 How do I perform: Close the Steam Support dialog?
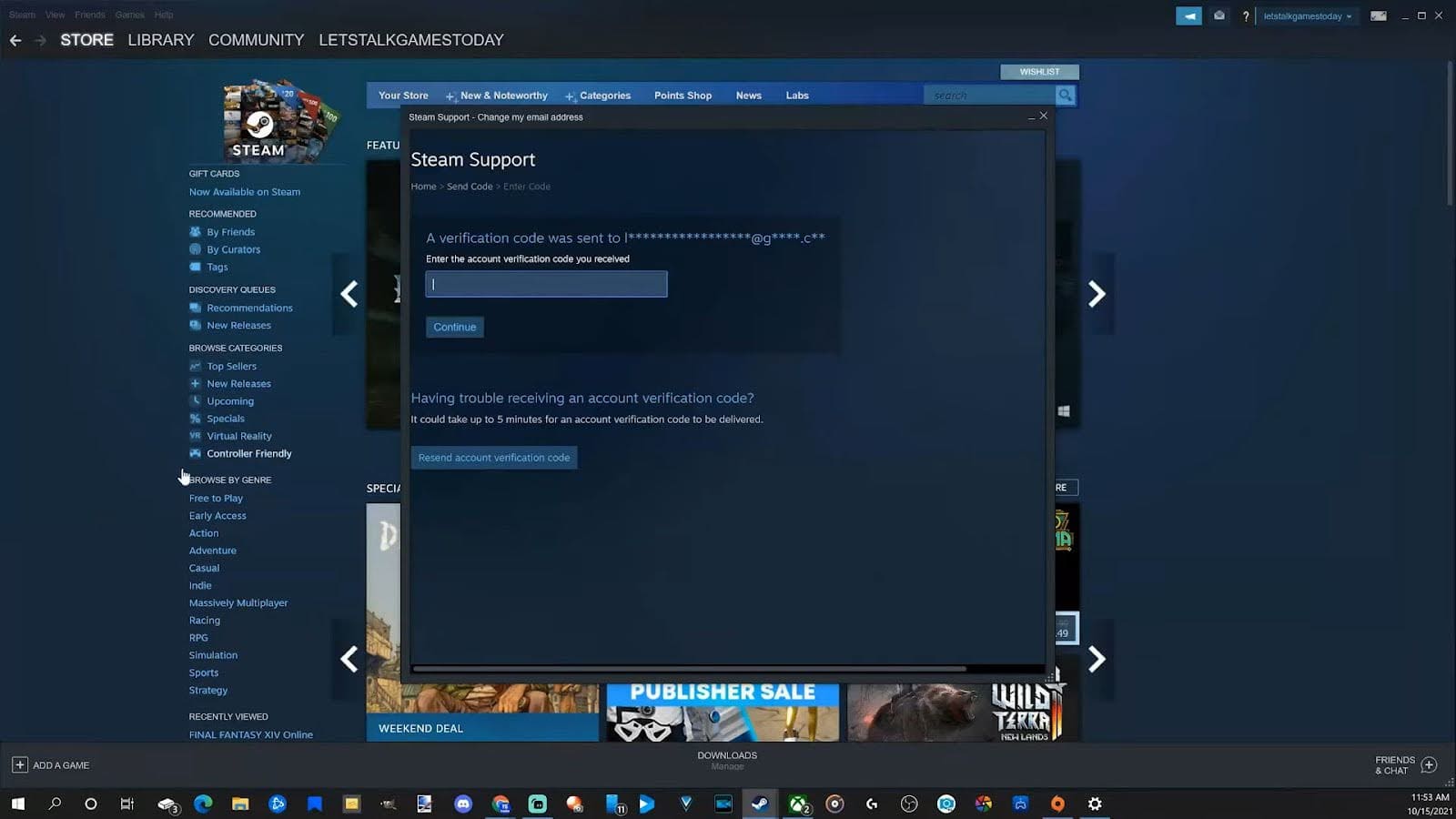1044,116
